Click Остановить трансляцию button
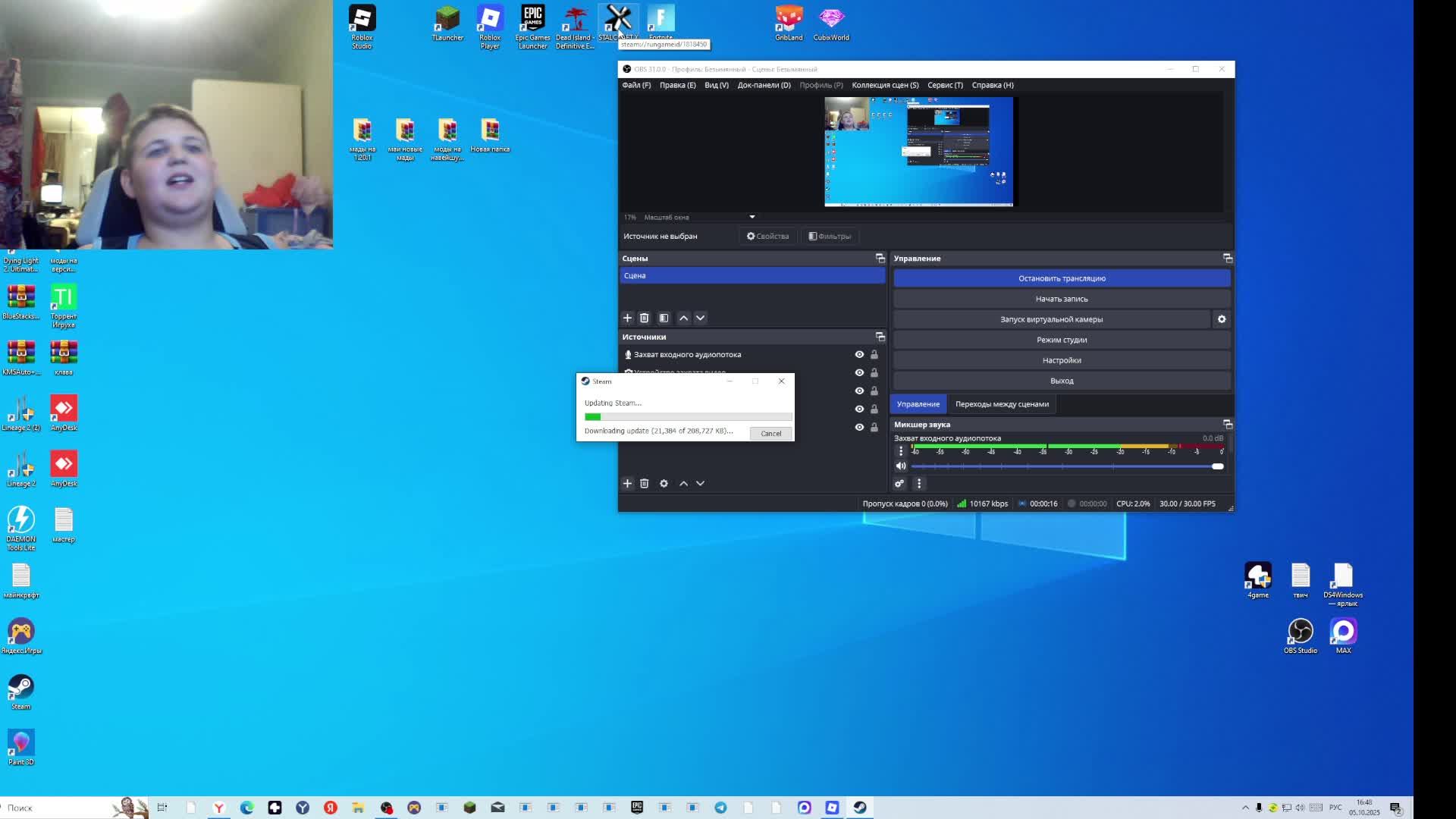1456x819 pixels. coord(1061,278)
